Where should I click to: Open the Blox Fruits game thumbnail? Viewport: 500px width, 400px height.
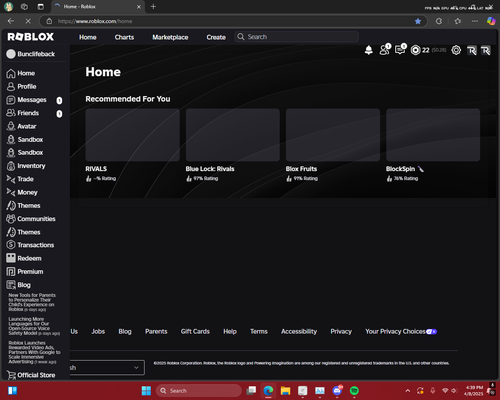333,135
